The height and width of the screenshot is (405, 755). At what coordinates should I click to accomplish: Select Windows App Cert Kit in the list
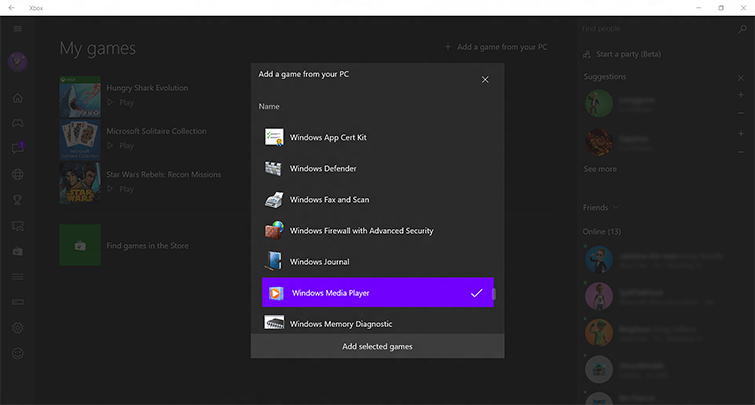[x=378, y=137]
